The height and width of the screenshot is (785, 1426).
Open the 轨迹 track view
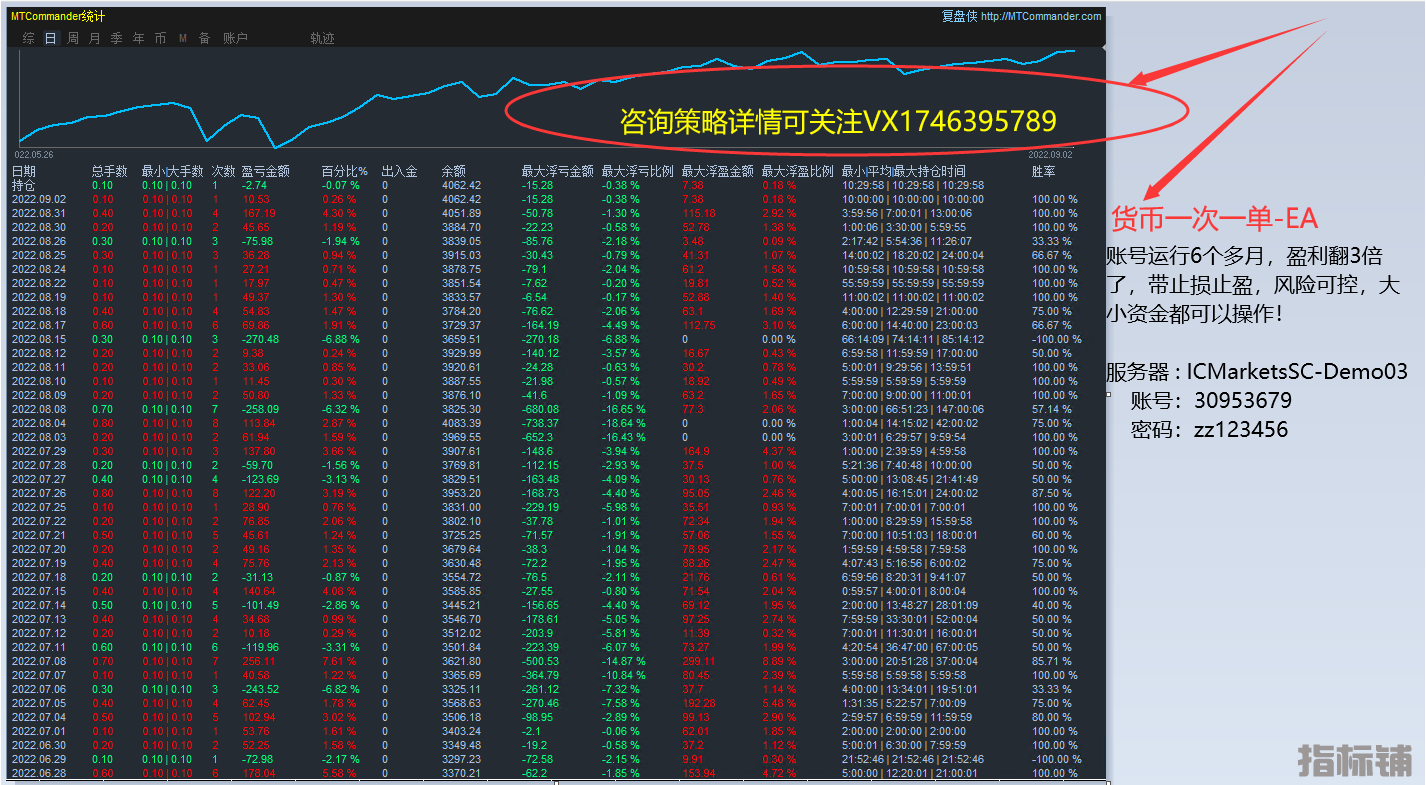(x=322, y=38)
